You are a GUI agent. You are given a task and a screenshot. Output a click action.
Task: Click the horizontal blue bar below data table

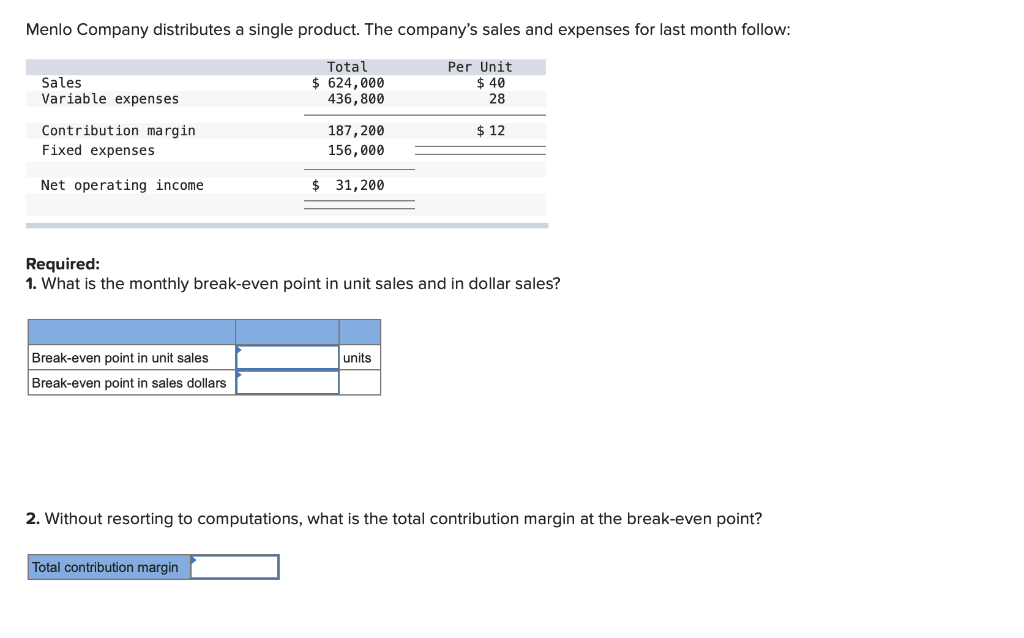point(287,225)
